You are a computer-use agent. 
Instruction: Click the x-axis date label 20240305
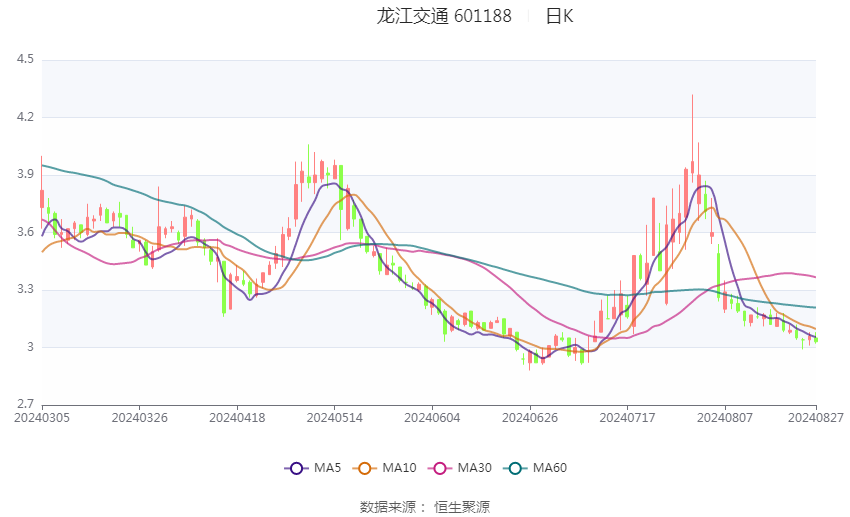tap(42, 418)
